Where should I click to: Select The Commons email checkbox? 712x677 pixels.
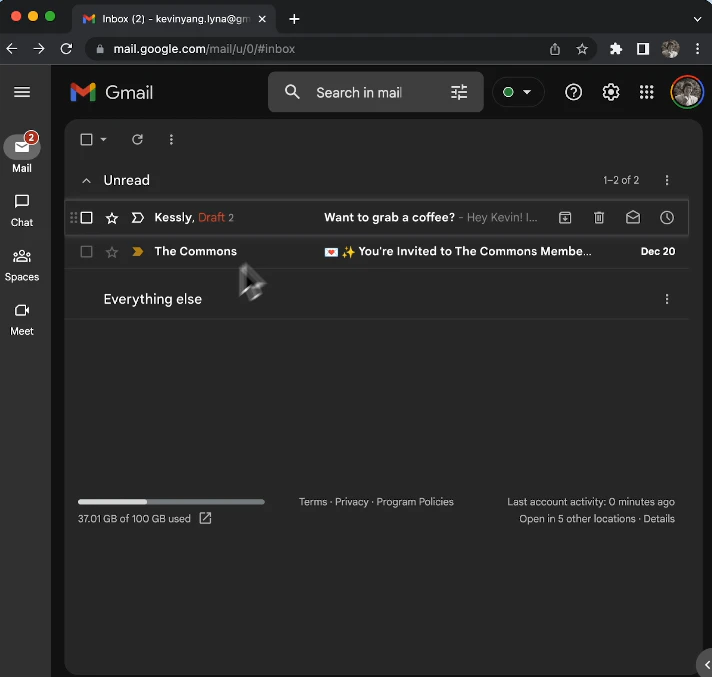point(86,252)
